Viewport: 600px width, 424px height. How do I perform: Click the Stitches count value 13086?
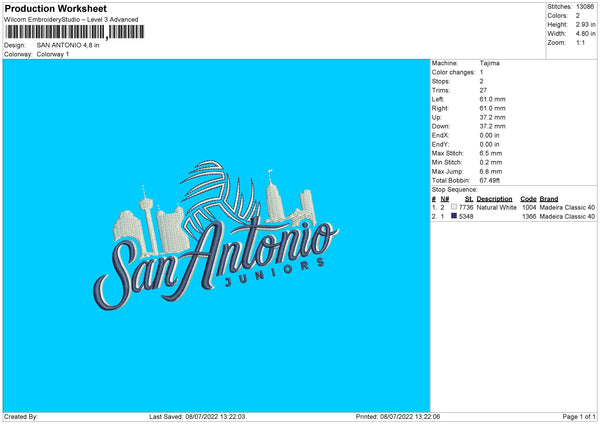(585, 7)
